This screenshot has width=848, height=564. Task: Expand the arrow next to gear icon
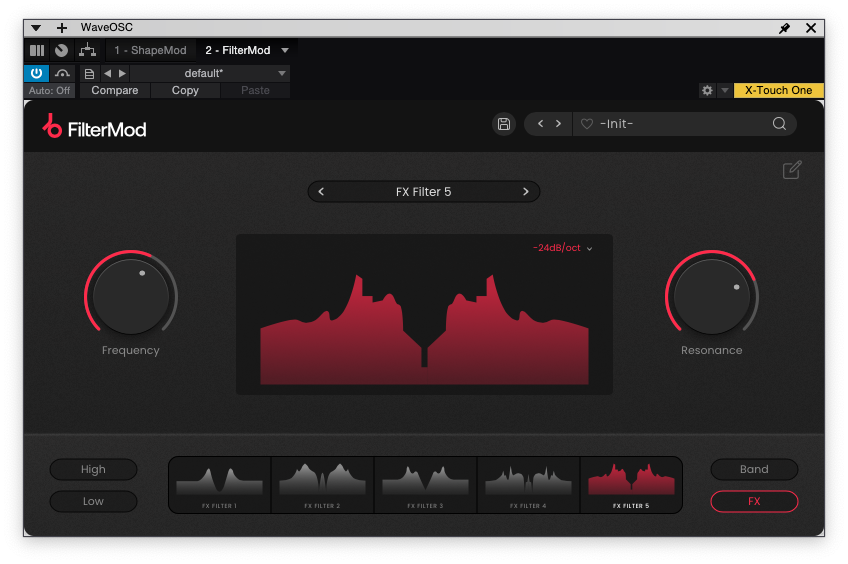(725, 90)
